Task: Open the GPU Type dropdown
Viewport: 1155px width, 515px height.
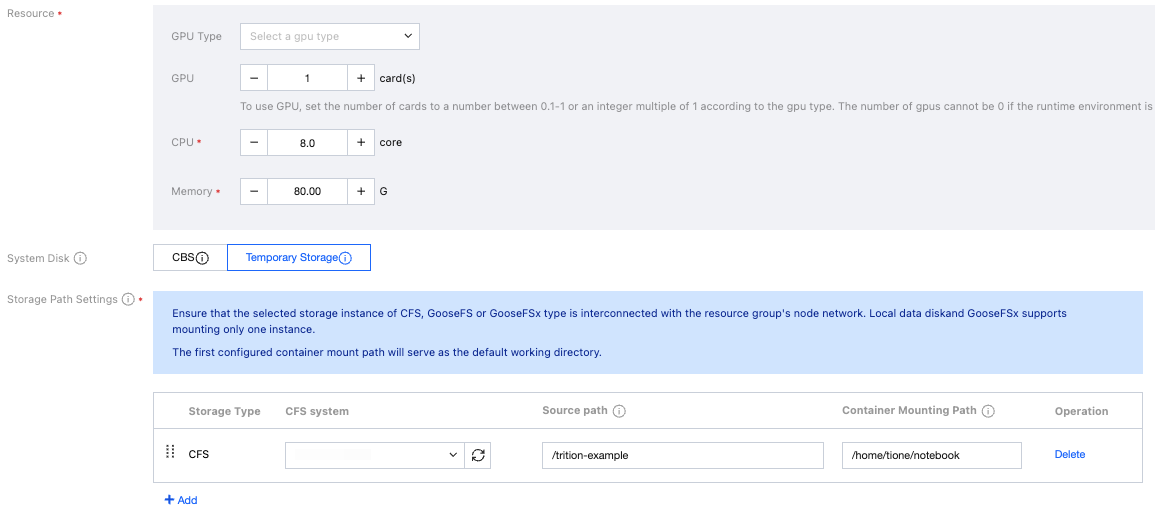Action: 329,37
